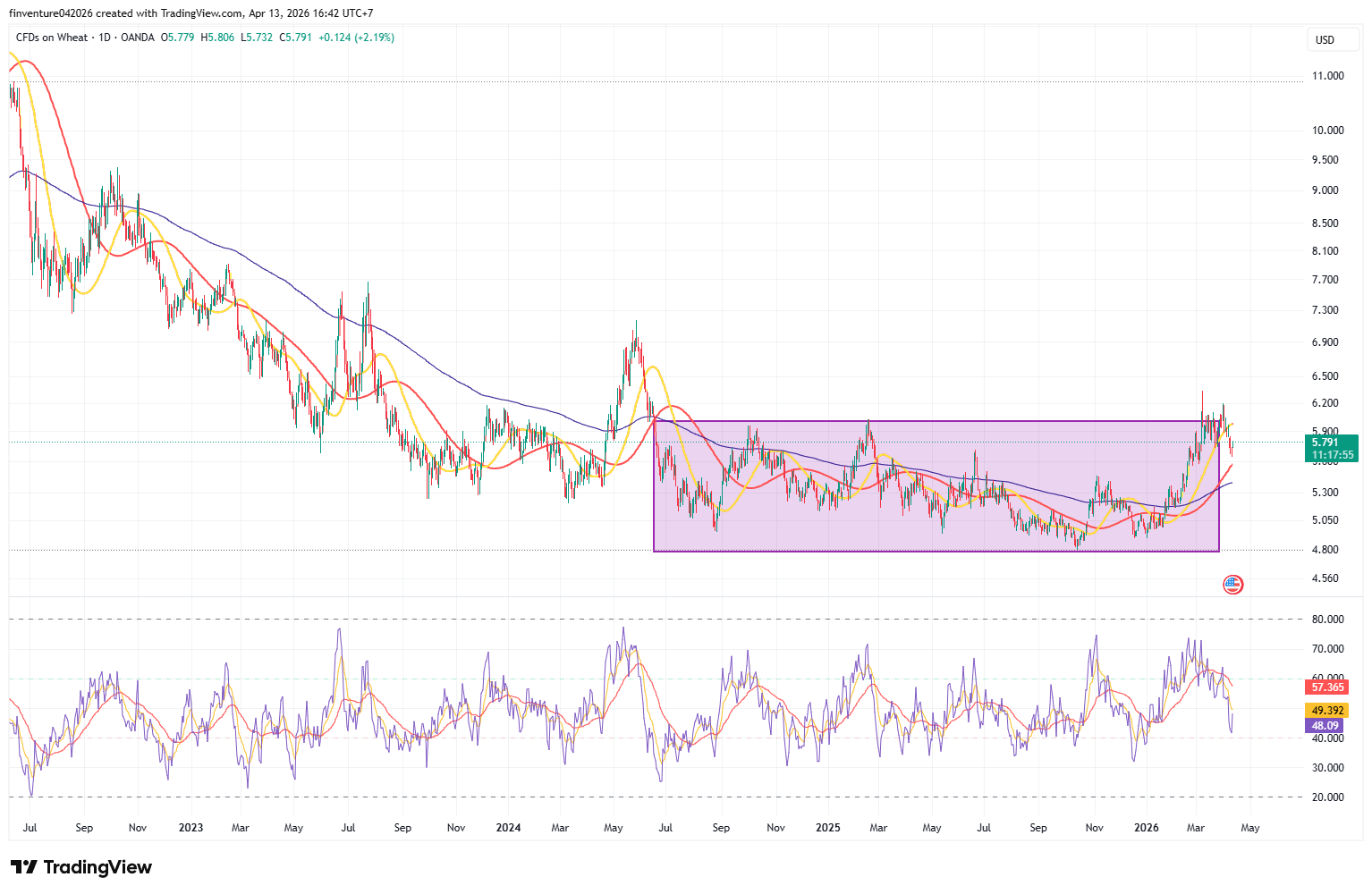This screenshot has width=1372, height=894.
Task: Click inside the RSI indicator pane
Action: 626,706
